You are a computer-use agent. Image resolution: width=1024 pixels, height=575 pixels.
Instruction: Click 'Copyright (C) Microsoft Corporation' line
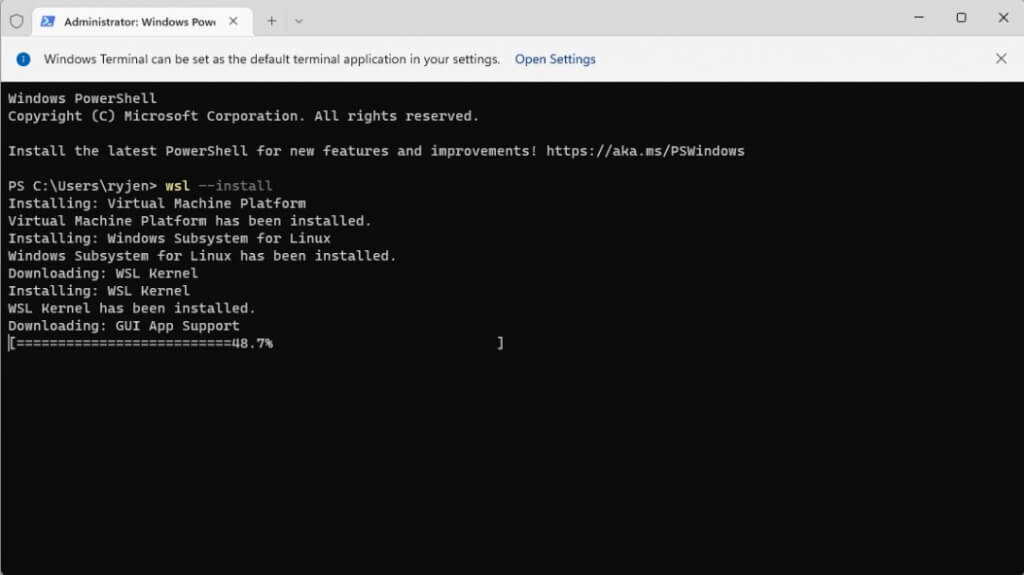coord(244,116)
